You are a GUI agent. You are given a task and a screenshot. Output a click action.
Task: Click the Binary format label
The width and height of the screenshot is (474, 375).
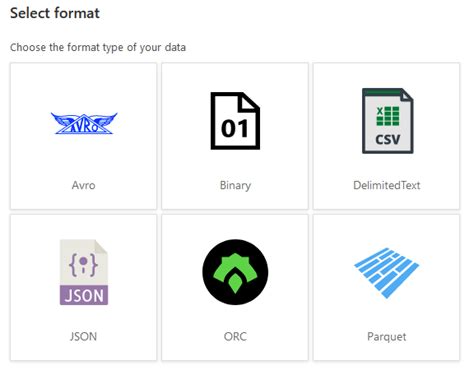[235, 185]
